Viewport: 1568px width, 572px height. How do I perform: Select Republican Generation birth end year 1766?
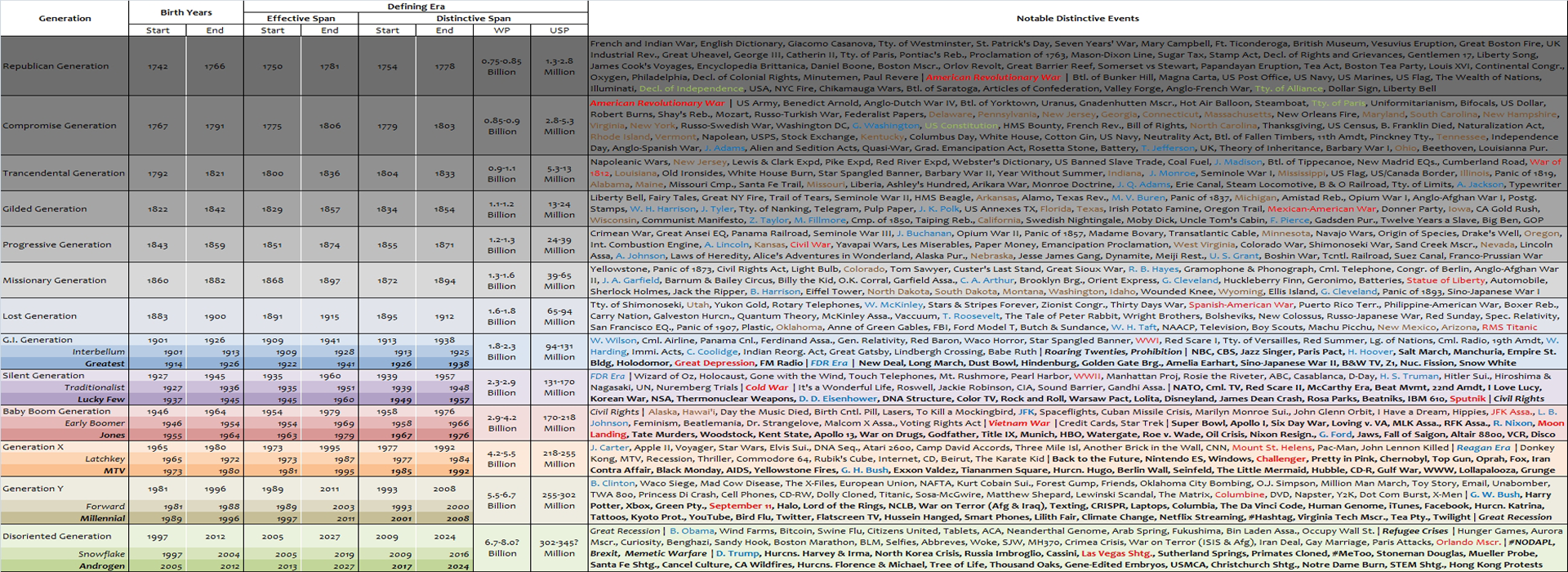pos(215,66)
